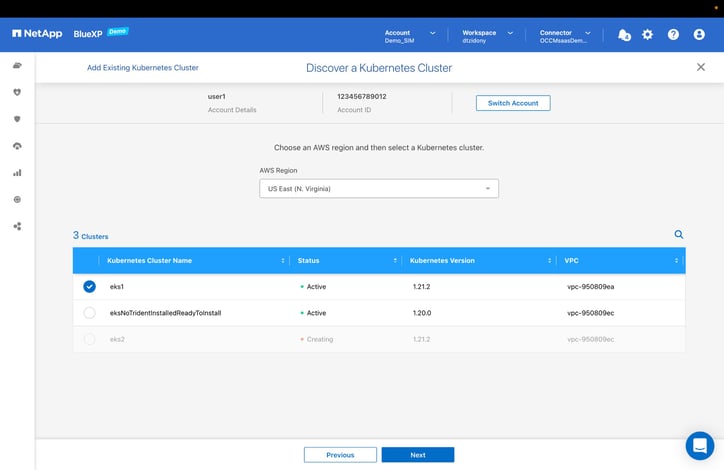
Task: Open the Workspace selector dropdown
Action: pos(486,34)
